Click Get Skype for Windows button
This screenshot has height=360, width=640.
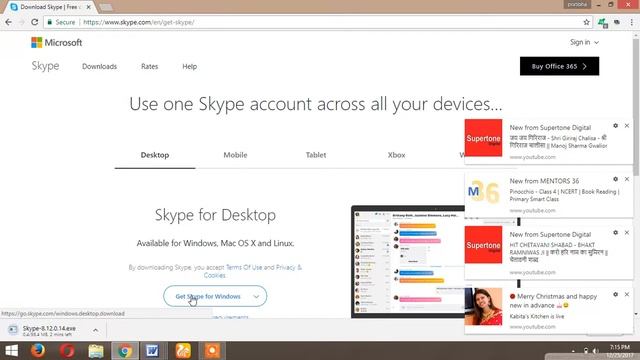click(x=208, y=296)
